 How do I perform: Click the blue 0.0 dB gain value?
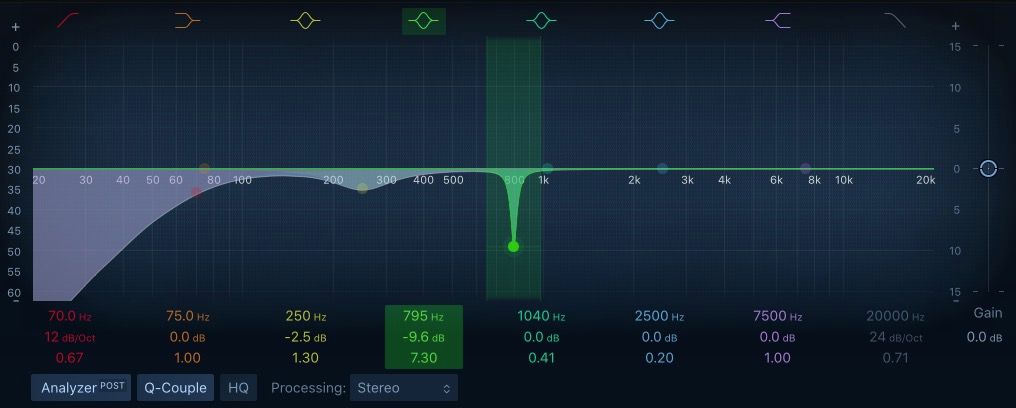[660, 337]
